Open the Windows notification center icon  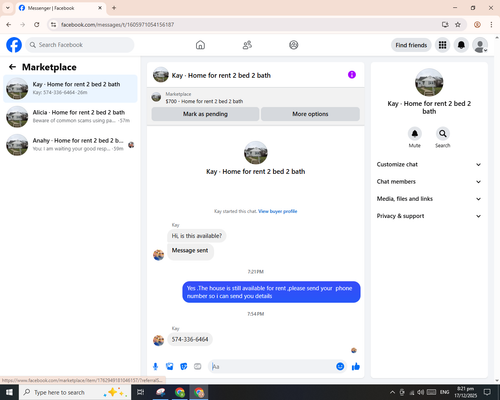coord(487,392)
